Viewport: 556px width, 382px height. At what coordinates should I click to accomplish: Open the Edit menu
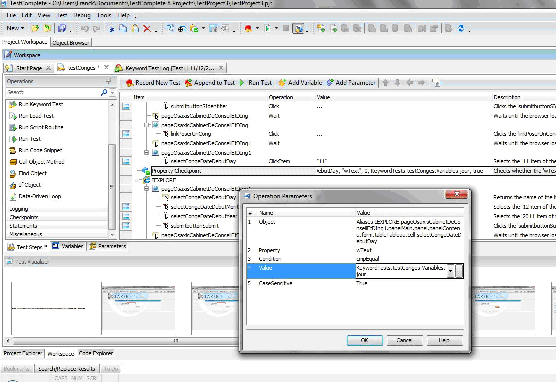27,15
